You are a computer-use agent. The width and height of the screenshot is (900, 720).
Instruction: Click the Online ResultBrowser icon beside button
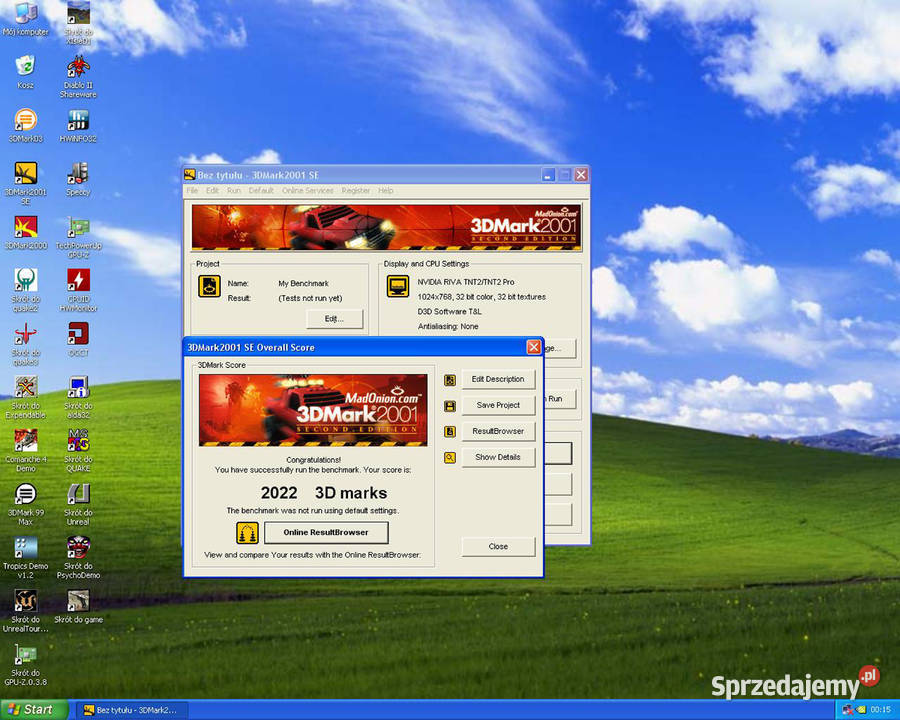pos(247,533)
